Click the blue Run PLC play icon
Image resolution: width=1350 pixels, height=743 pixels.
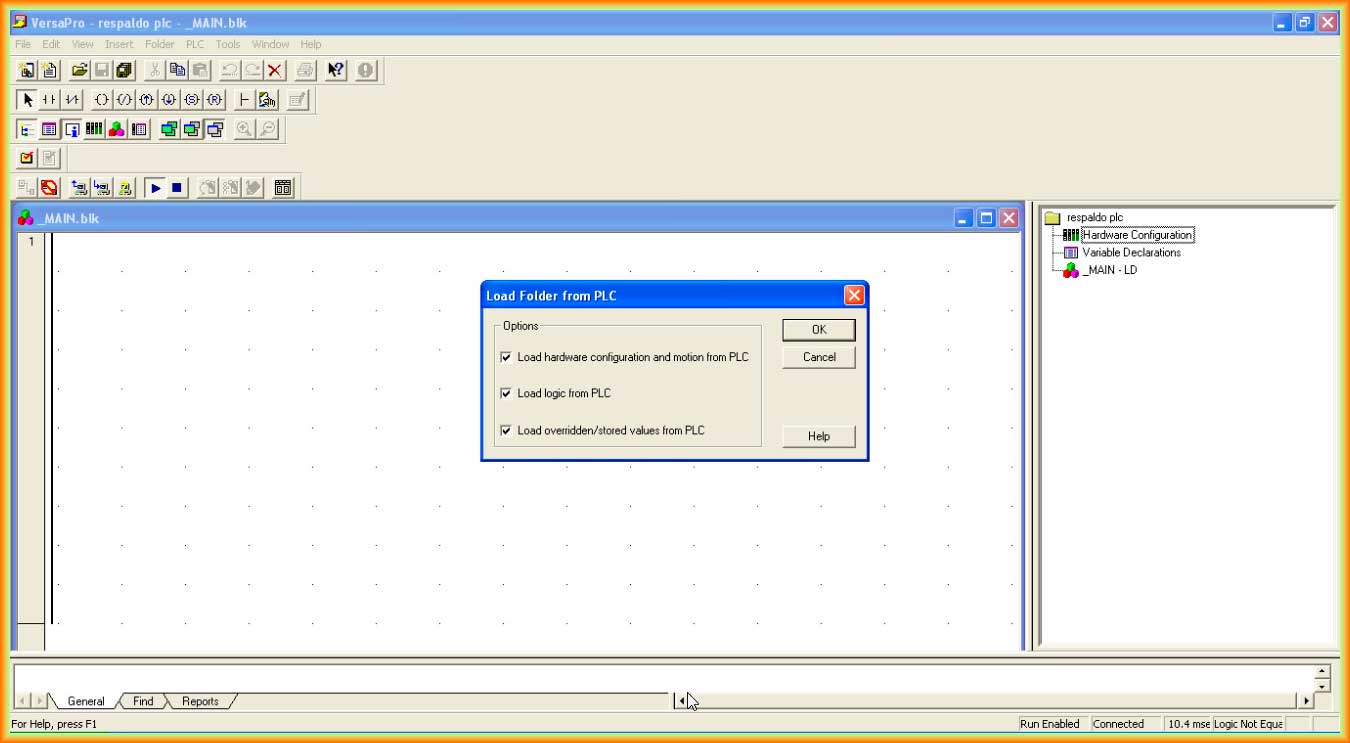[x=155, y=188]
